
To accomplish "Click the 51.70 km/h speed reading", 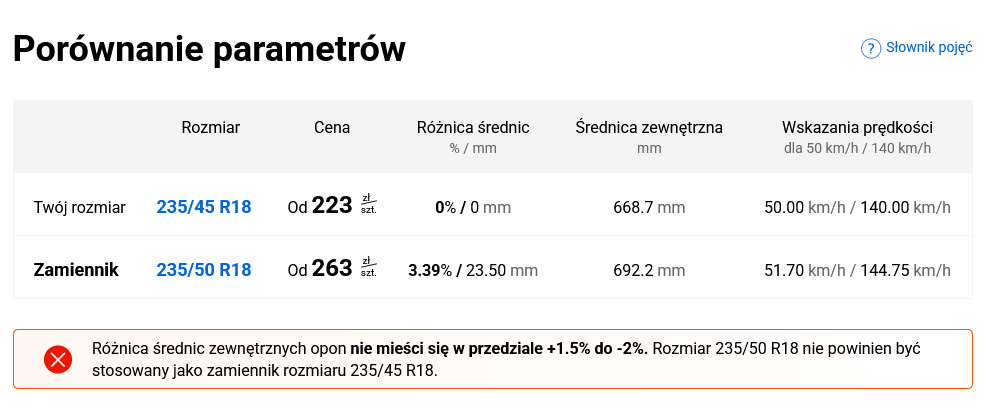I will click(x=804, y=271).
